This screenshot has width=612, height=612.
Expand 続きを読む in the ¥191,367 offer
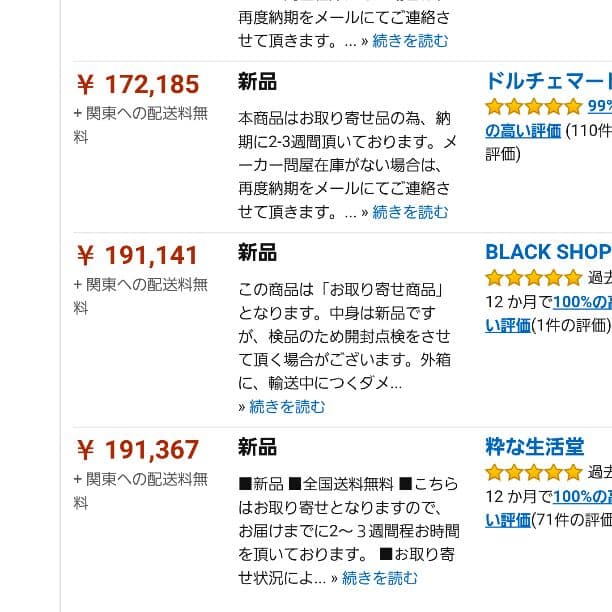tap(380, 578)
